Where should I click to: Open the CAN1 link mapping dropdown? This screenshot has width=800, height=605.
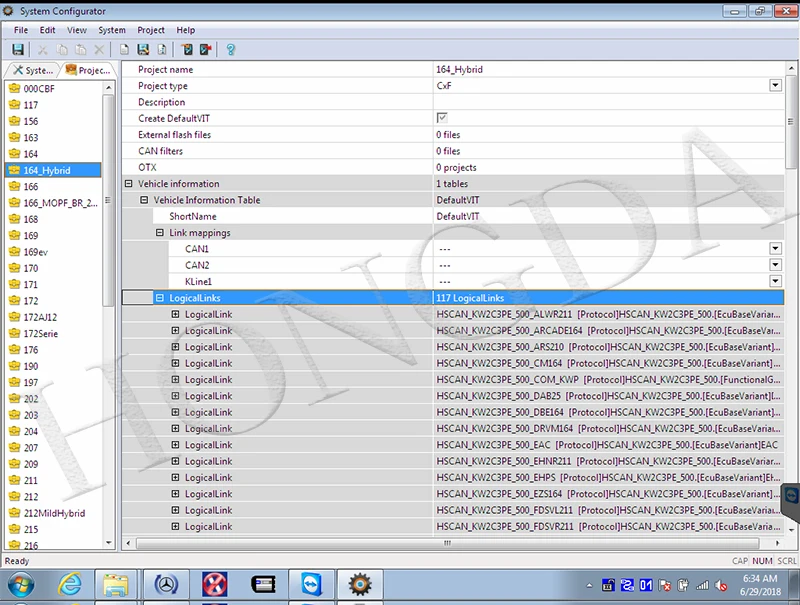[x=776, y=248]
